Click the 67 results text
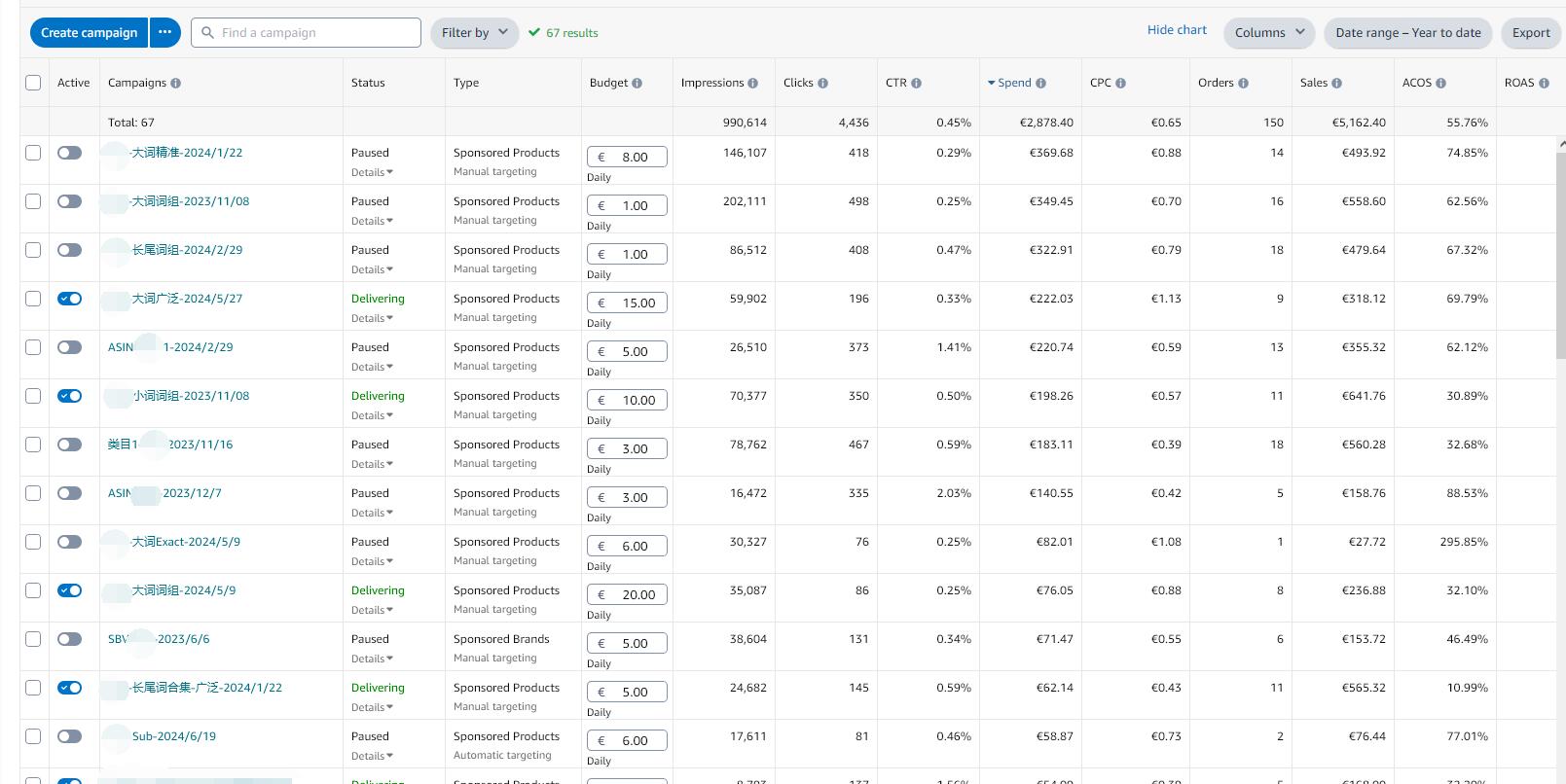 click(572, 33)
